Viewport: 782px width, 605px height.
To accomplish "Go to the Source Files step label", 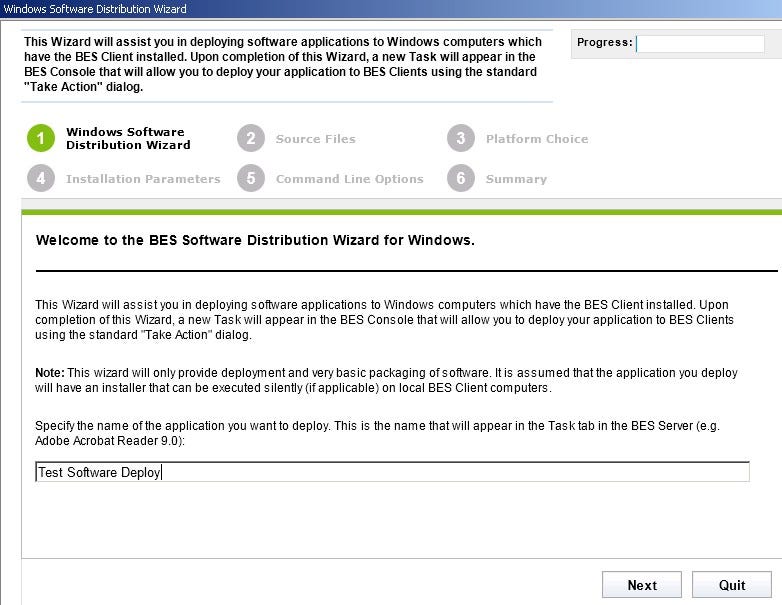I will click(316, 139).
